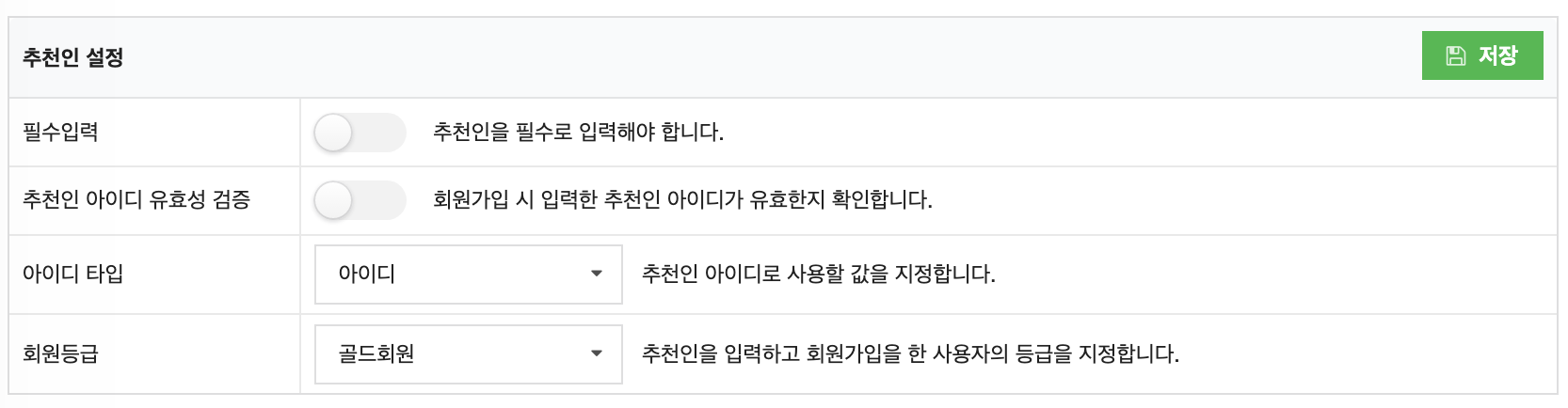Open the dropdown showing 아이디

(x=469, y=275)
